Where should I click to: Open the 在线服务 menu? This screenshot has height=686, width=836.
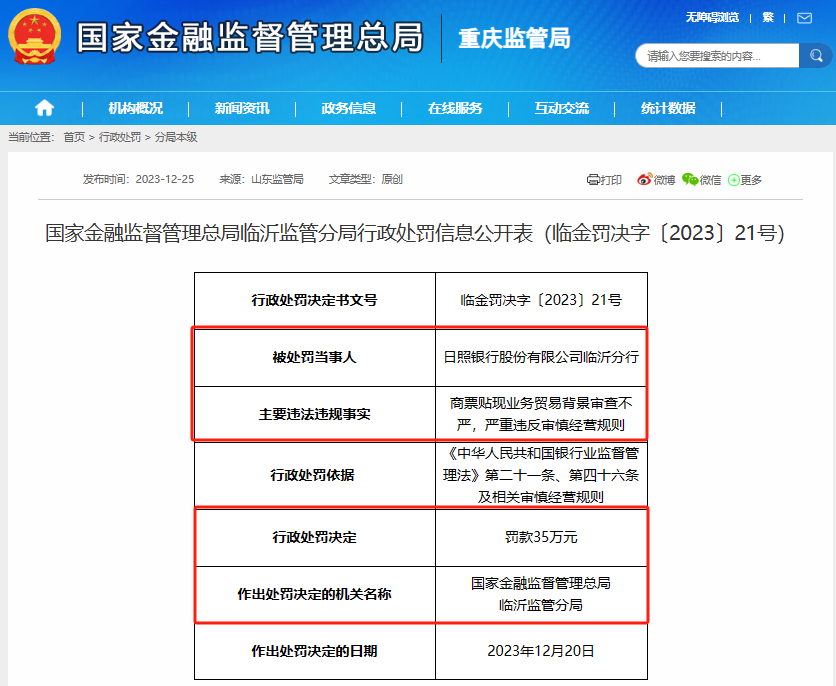[455, 108]
